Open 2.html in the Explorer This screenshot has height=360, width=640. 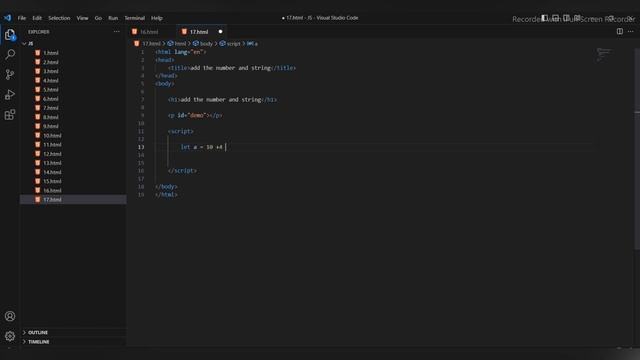[51, 62]
